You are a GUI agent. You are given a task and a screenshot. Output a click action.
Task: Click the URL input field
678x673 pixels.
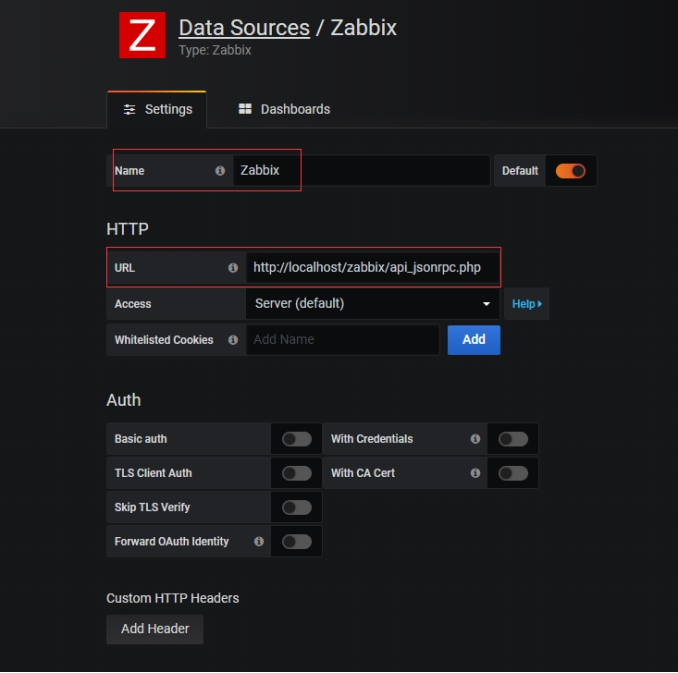pos(372,268)
